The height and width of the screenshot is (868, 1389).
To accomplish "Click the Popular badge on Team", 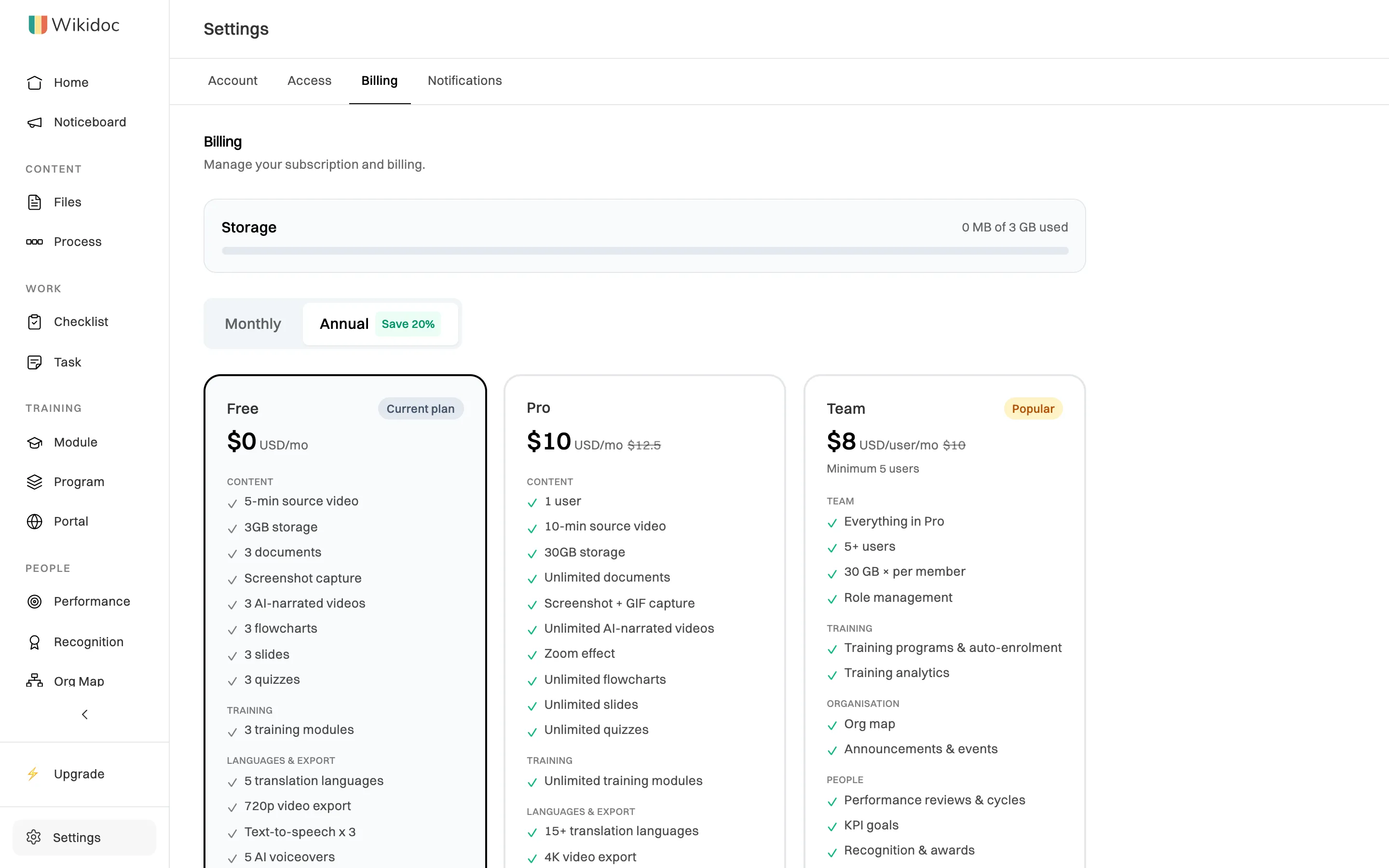I will pyautogui.click(x=1033, y=409).
